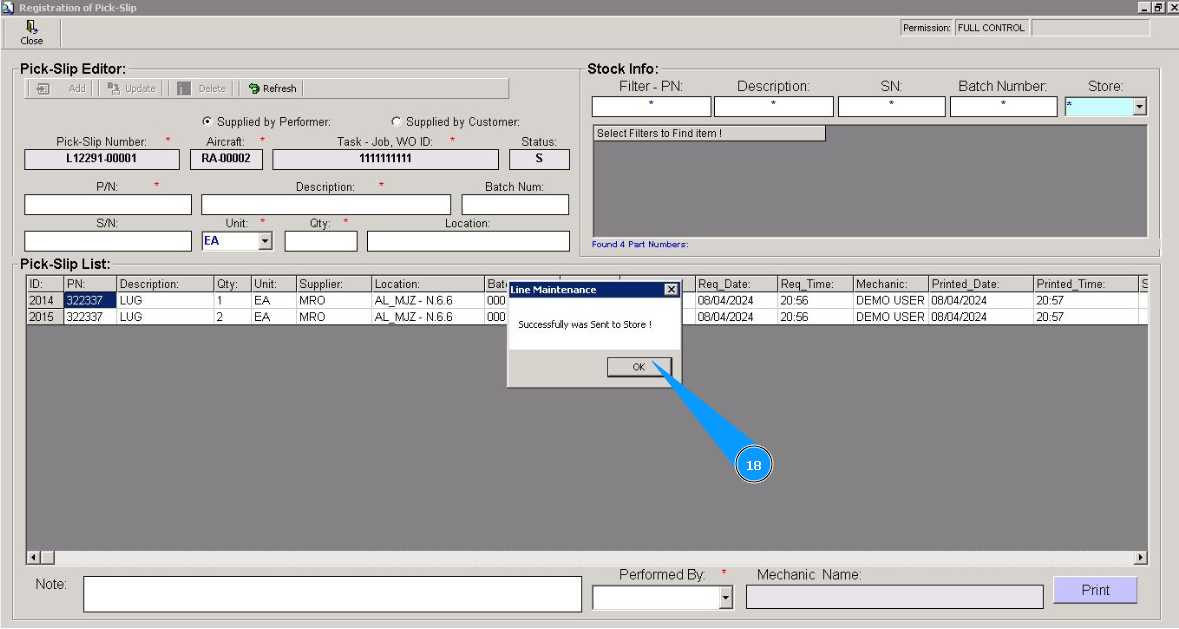The height and width of the screenshot is (629, 1179).
Task: Close the Line Maintenance dialog with X
Action: 671,289
